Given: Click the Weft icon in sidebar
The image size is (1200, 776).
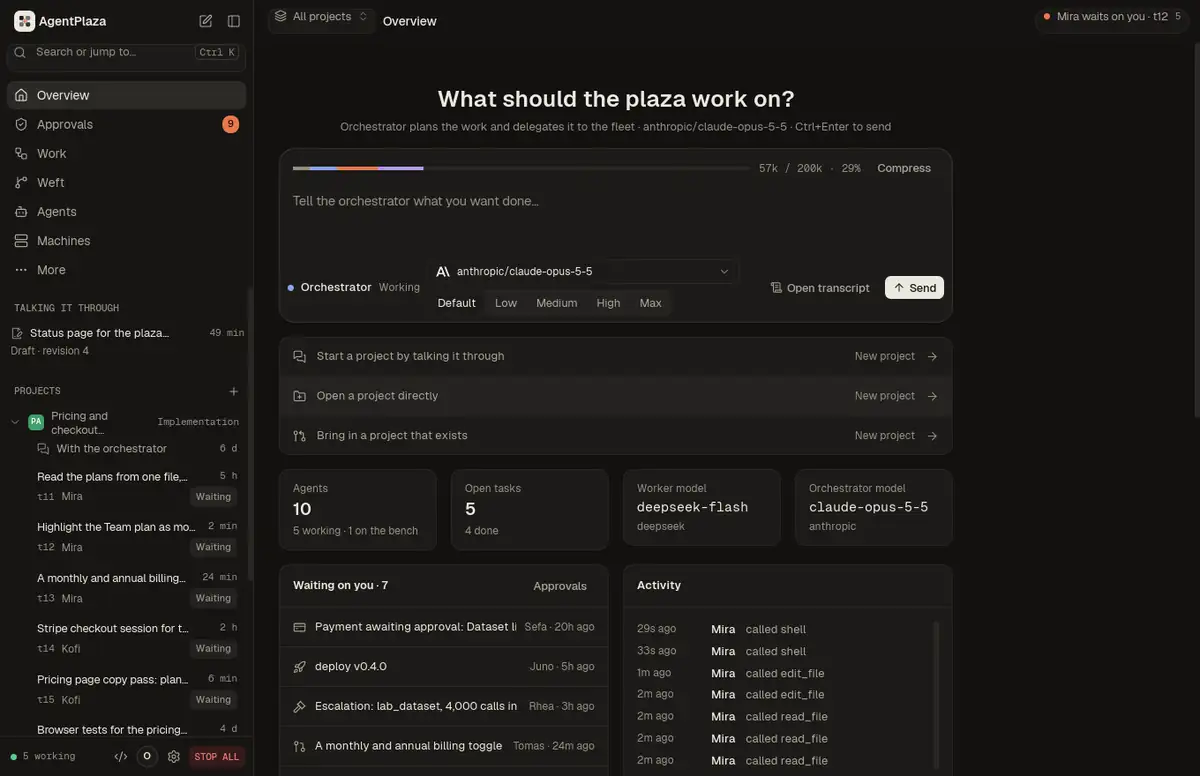Looking at the screenshot, I should 21,182.
